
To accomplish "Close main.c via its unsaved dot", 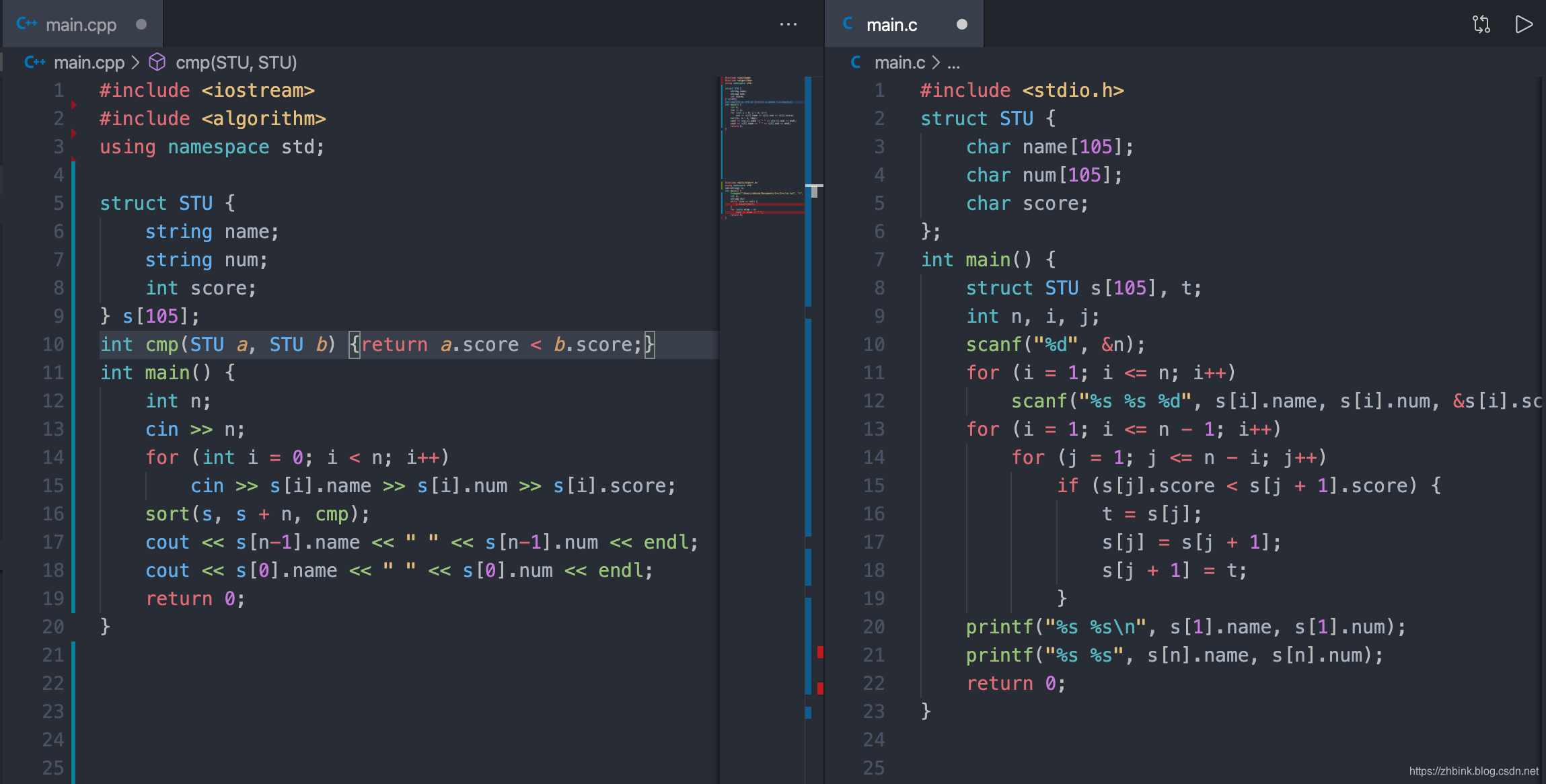I will tap(962, 24).
